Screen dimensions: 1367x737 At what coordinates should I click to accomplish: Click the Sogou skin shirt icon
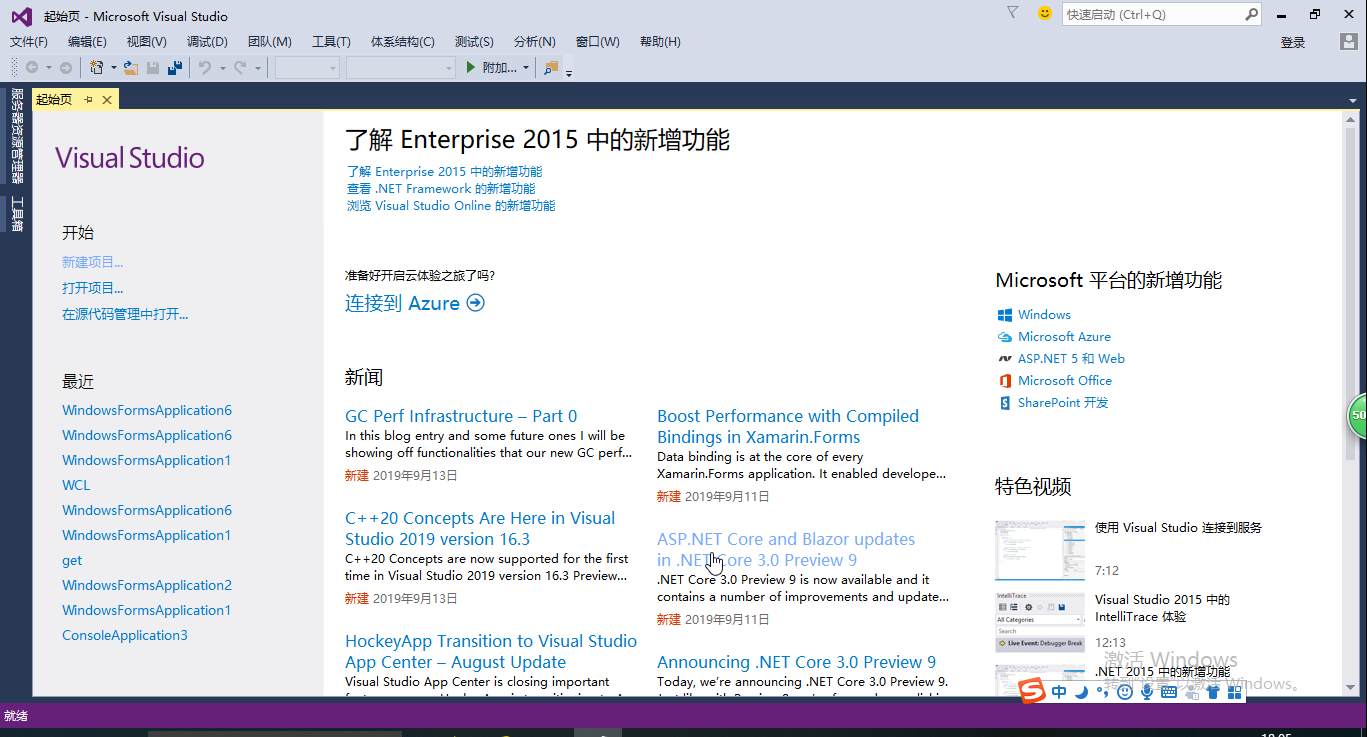coord(1213,691)
